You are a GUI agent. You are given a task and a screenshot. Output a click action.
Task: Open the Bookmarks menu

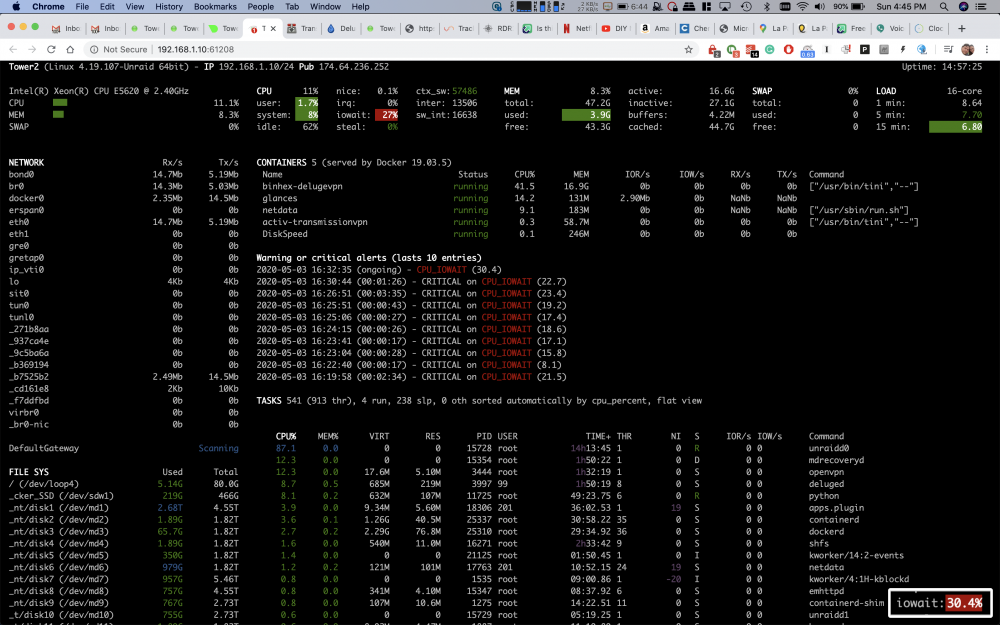215,6
